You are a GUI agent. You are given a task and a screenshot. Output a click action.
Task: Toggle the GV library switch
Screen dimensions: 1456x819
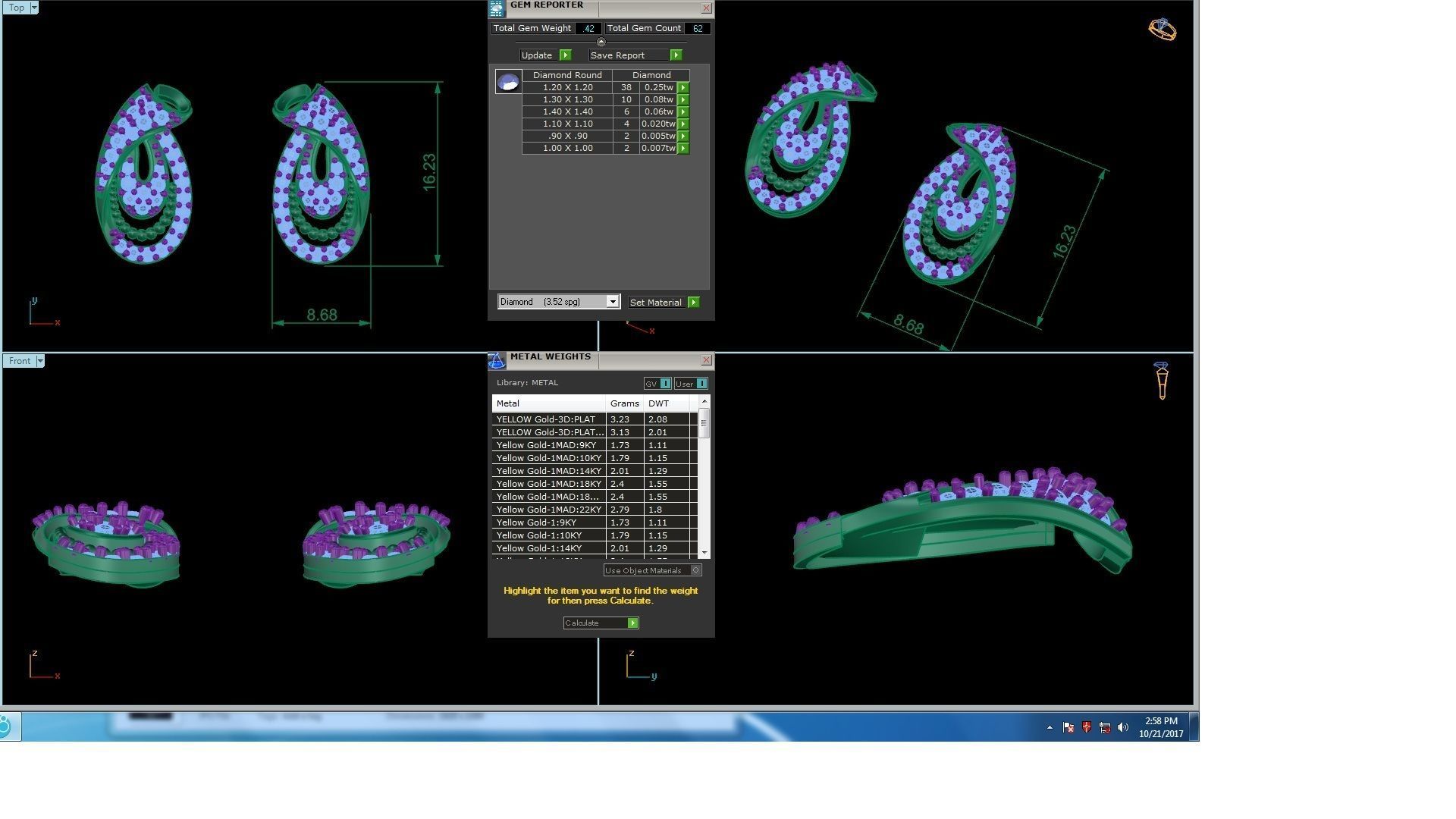pos(665,384)
